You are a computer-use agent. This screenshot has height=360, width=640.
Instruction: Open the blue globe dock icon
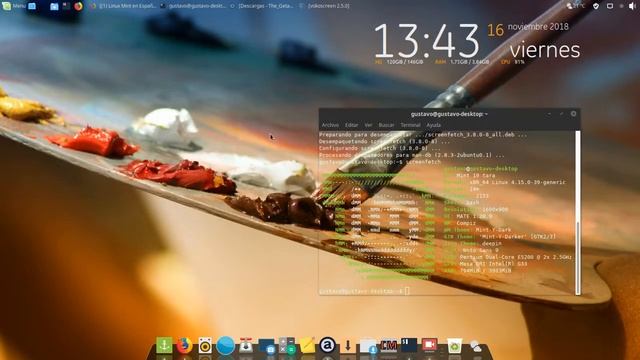pos(225,346)
